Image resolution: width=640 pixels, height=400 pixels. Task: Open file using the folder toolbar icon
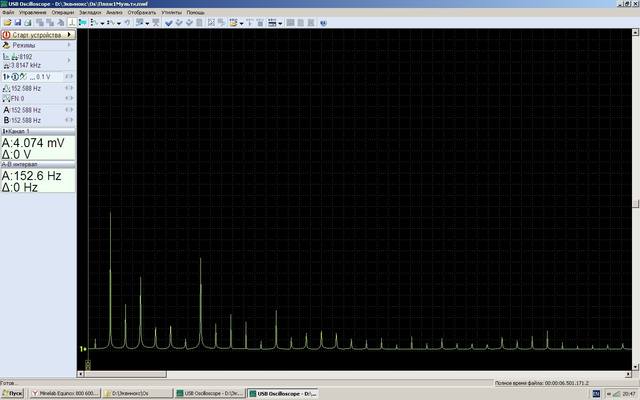pos(7,23)
